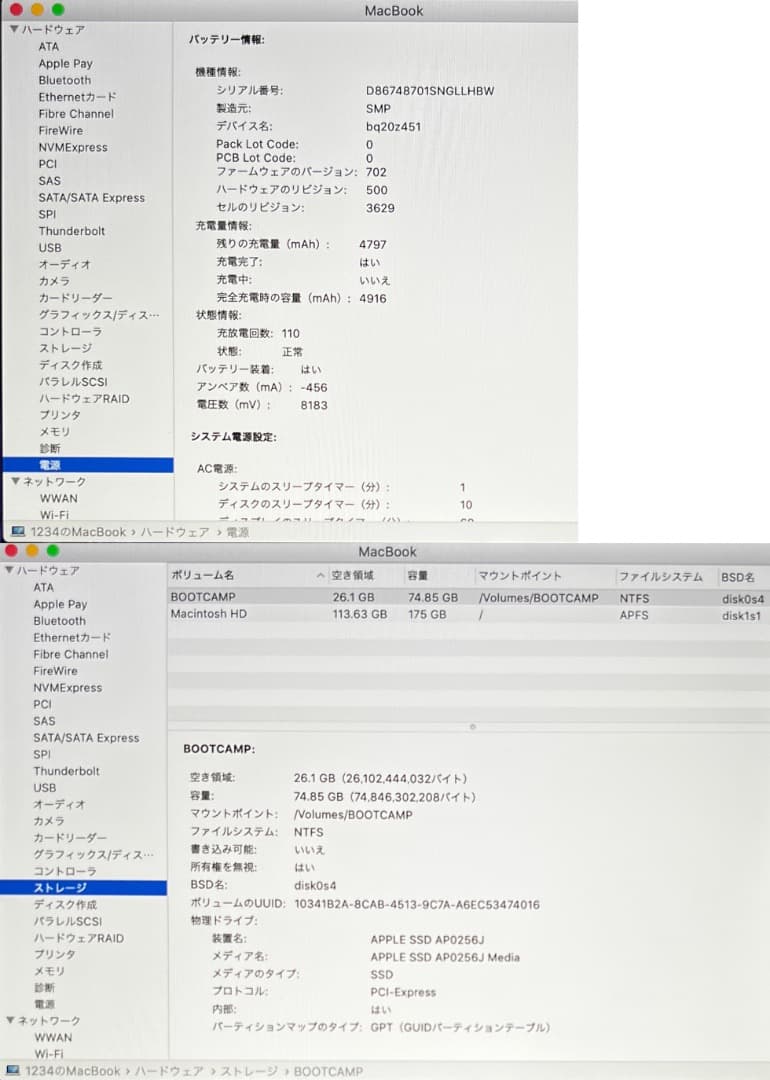
Task: Collapse ネットワーク section in bottom window
Action: (x=10, y=1020)
